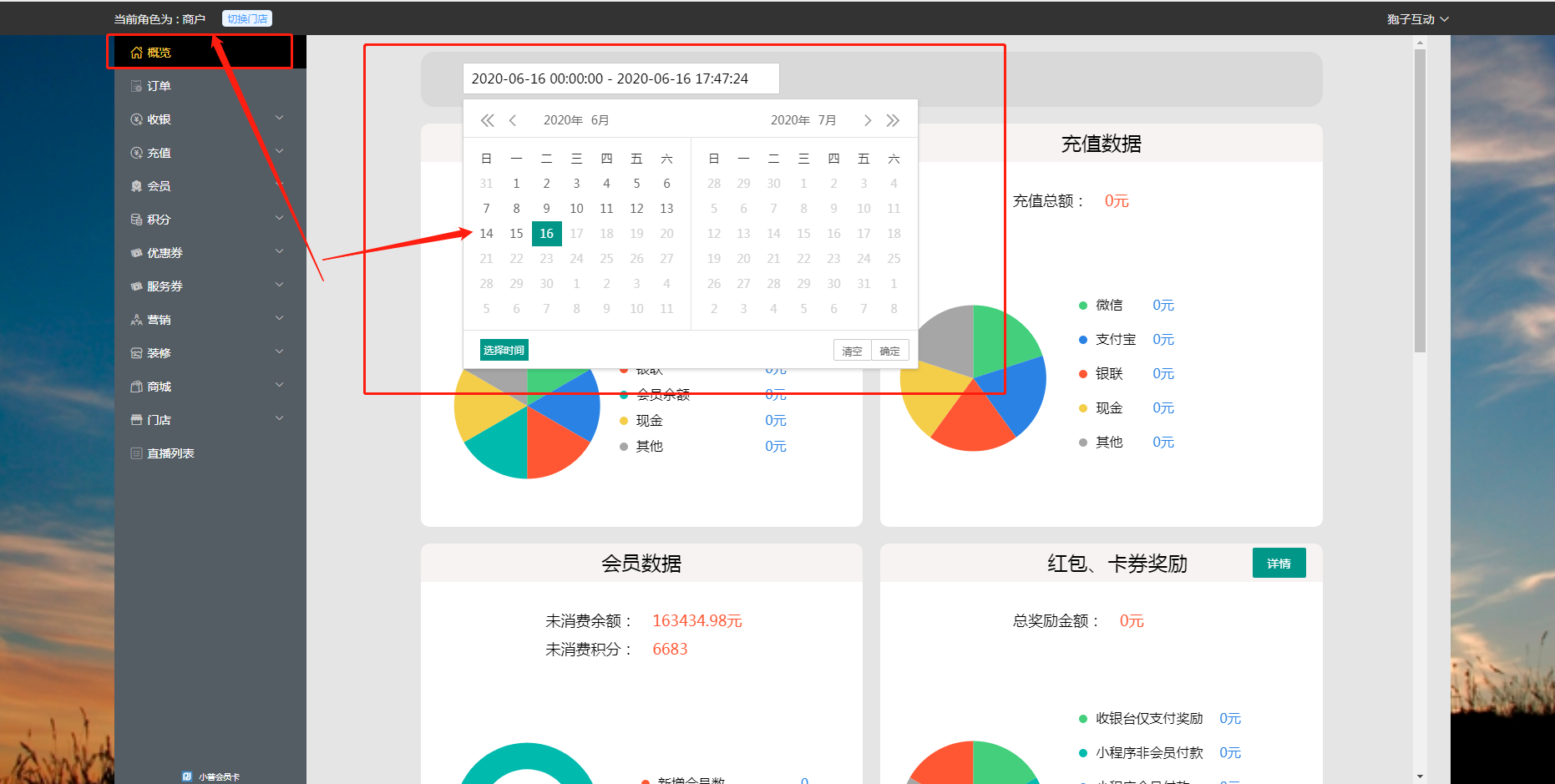
Task: Open the 商城 menu item
Action: click(x=210, y=387)
